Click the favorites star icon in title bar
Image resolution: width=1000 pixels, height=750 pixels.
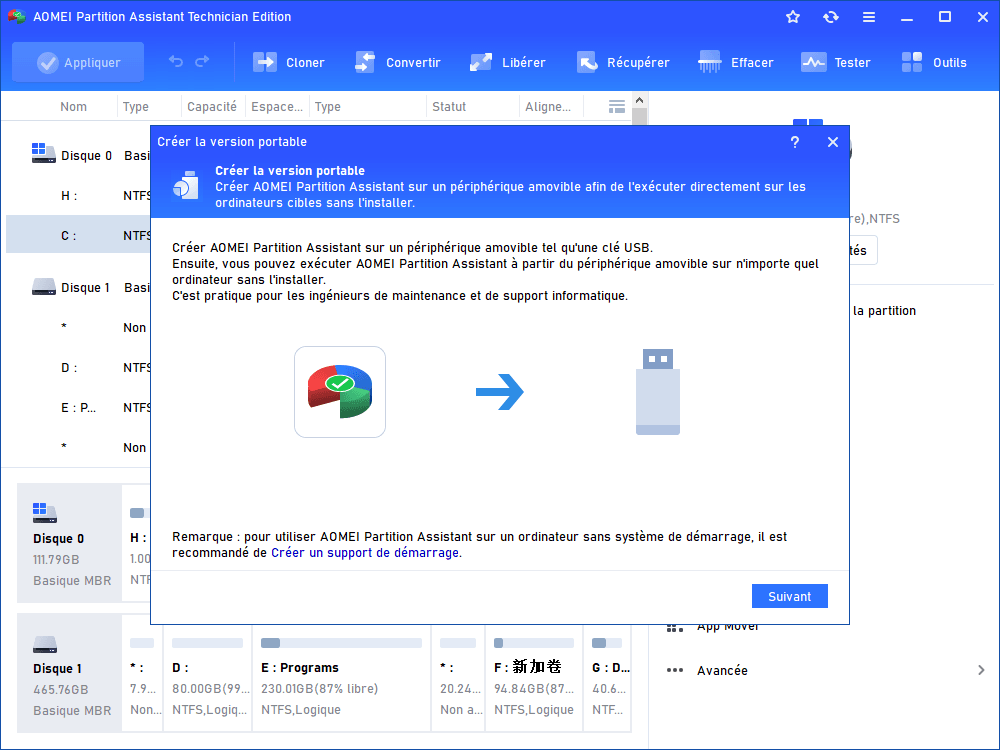tap(793, 17)
